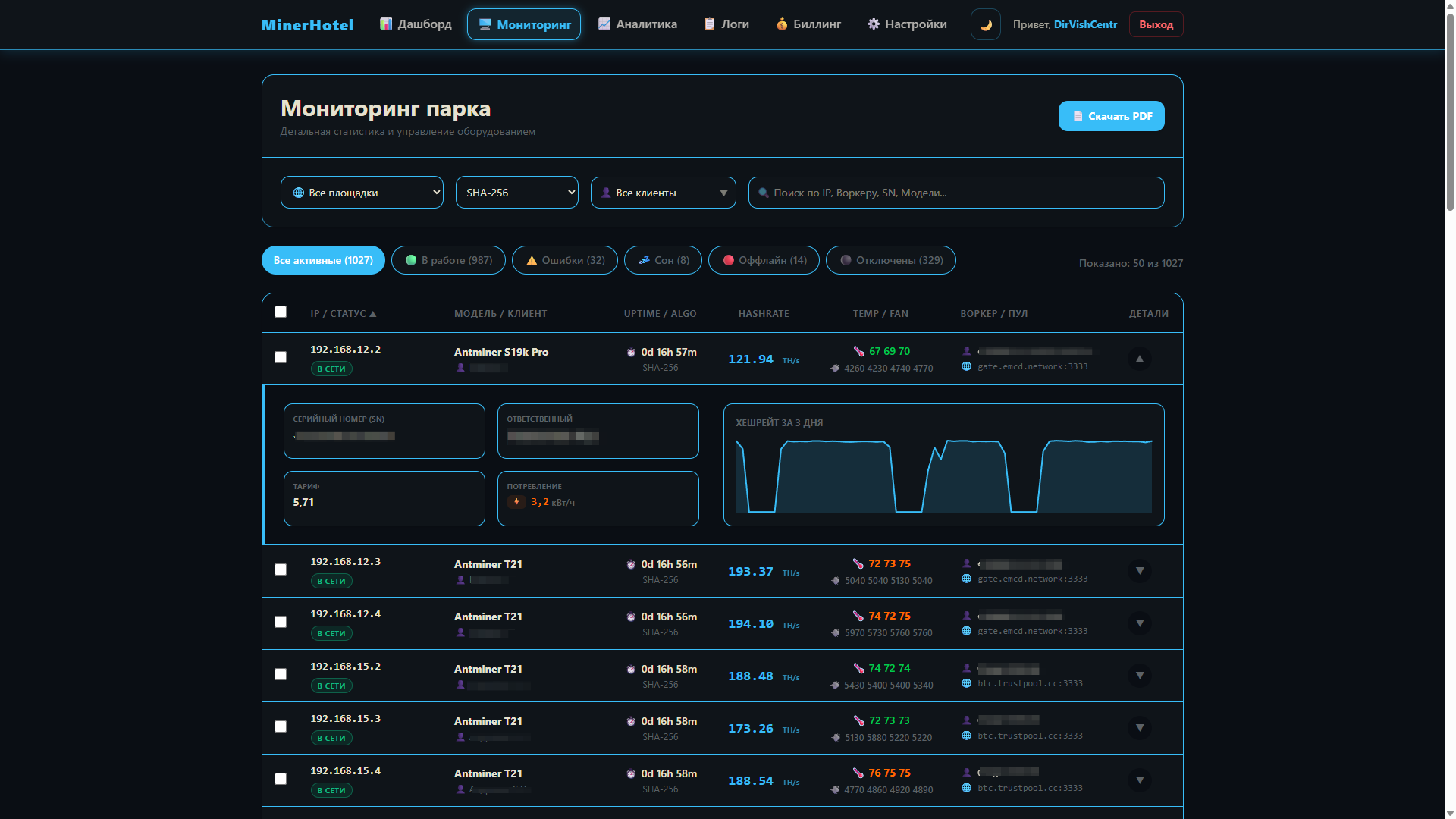Expand details arrow for 192.168.12.3
The height and width of the screenshot is (819, 1456).
(x=1139, y=571)
